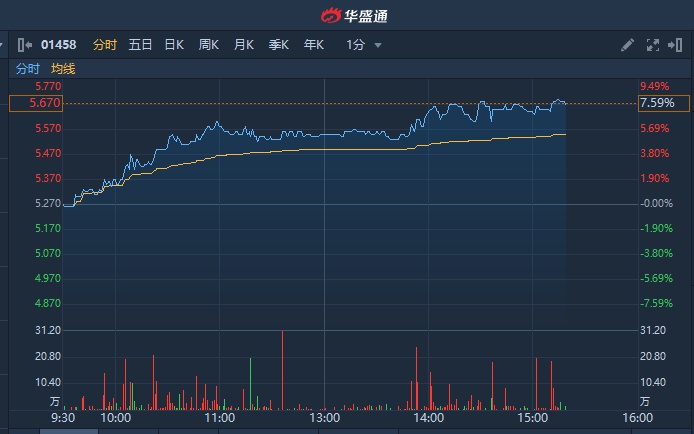Image resolution: width=694 pixels, height=434 pixels.
Task: Click the 7.59% change label on right axis
Action: [657, 103]
